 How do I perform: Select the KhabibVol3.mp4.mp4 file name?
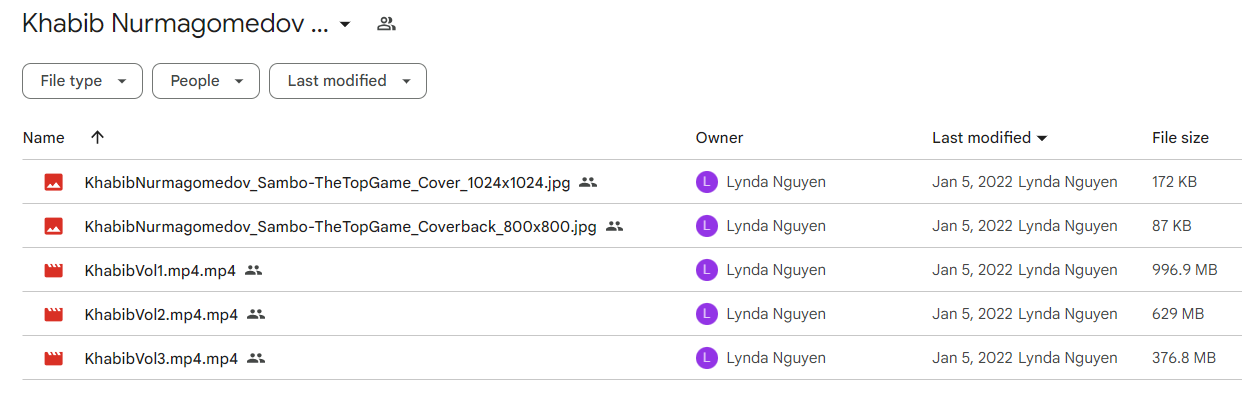(x=161, y=359)
